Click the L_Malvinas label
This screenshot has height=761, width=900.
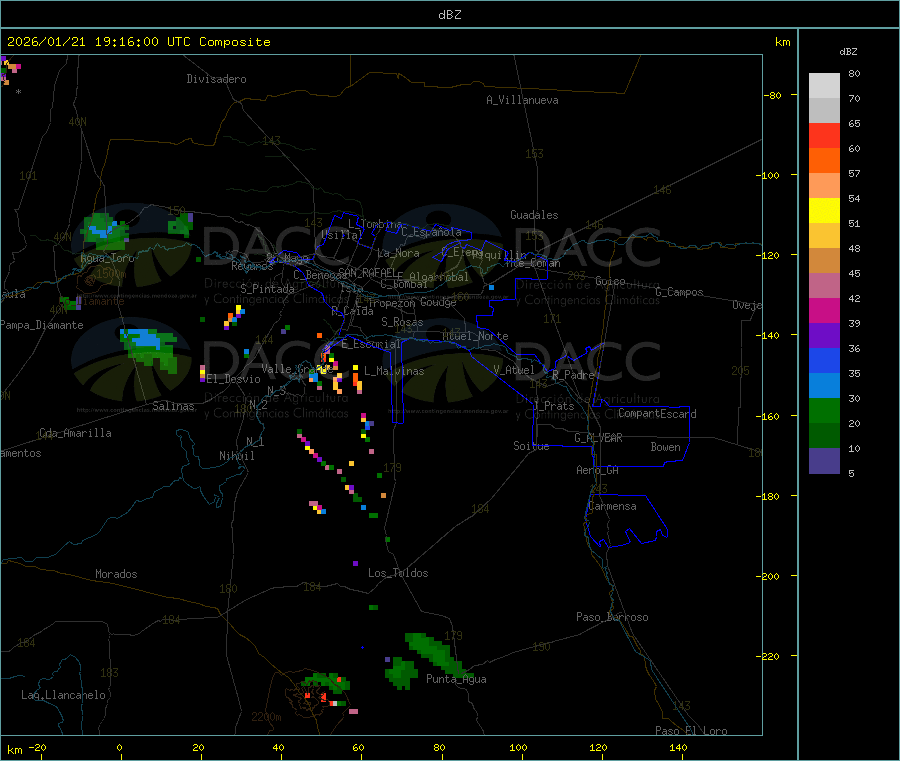(394, 371)
